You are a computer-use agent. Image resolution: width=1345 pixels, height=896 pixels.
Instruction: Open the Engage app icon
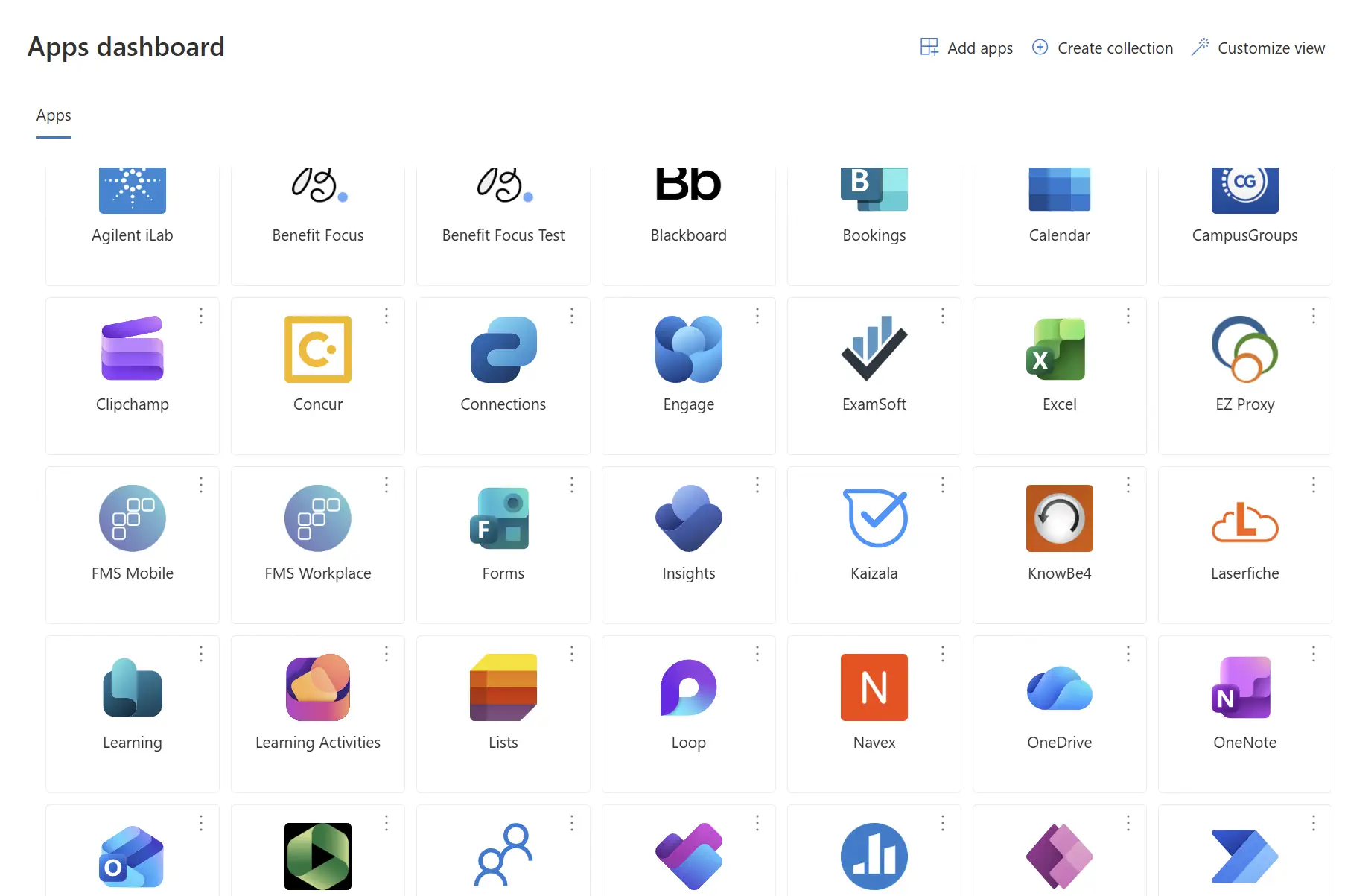[689, 349]
